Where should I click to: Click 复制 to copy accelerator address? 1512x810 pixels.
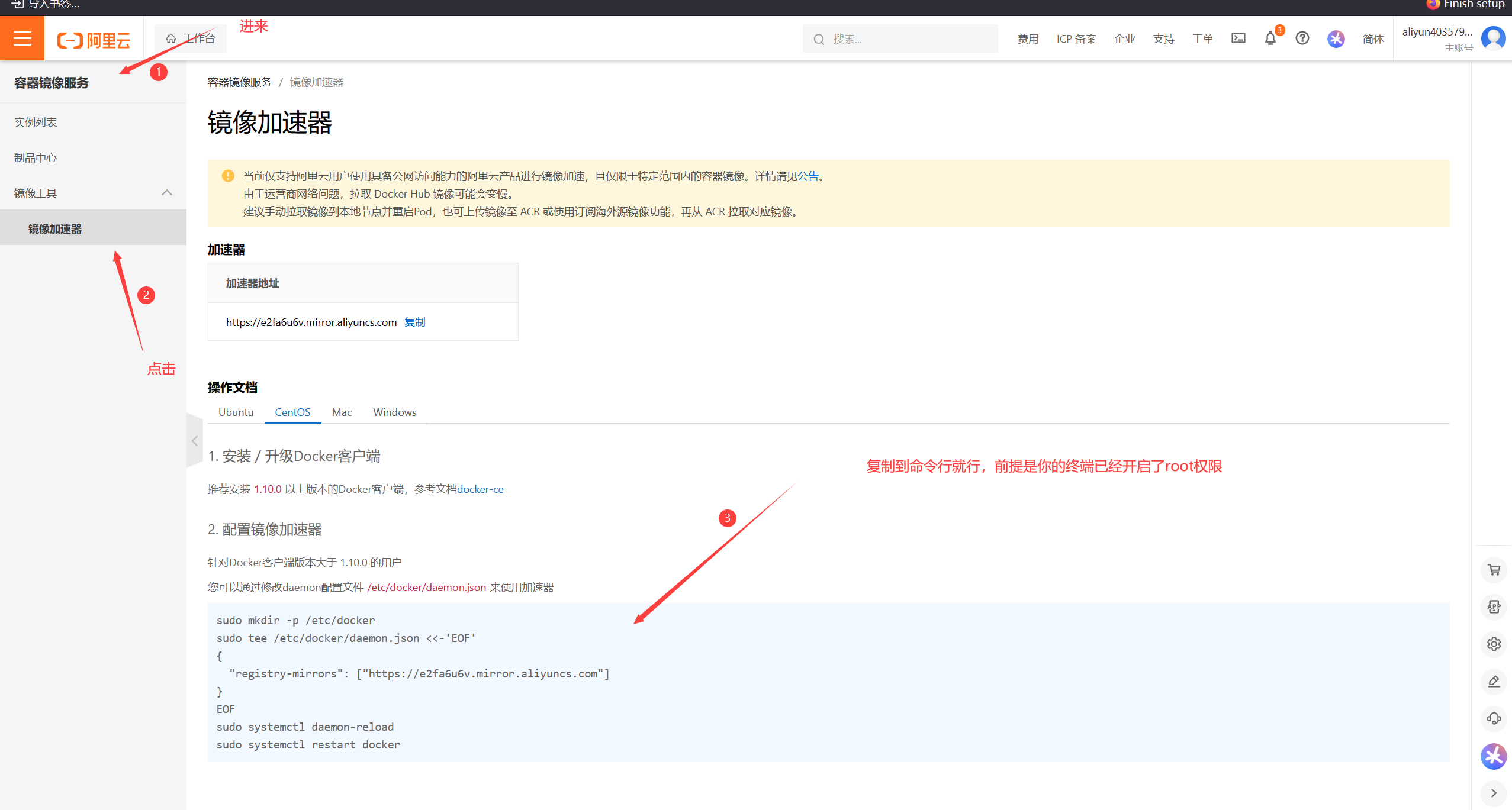click(414, 322)
